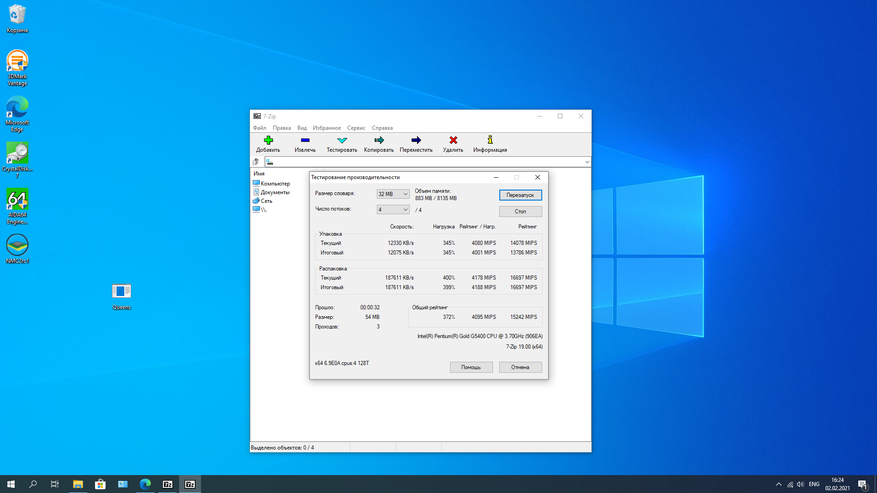Click the Имя column header
877x493 pixels.
click(x=259, y=173)
